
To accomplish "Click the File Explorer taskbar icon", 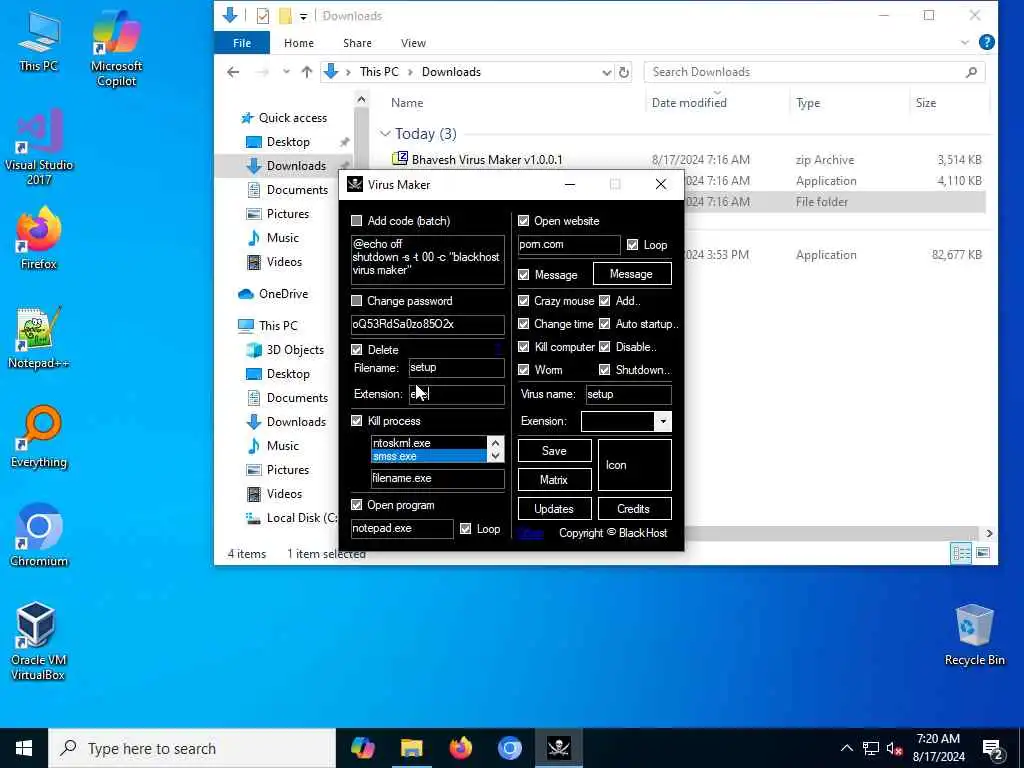I will (411, 748).
